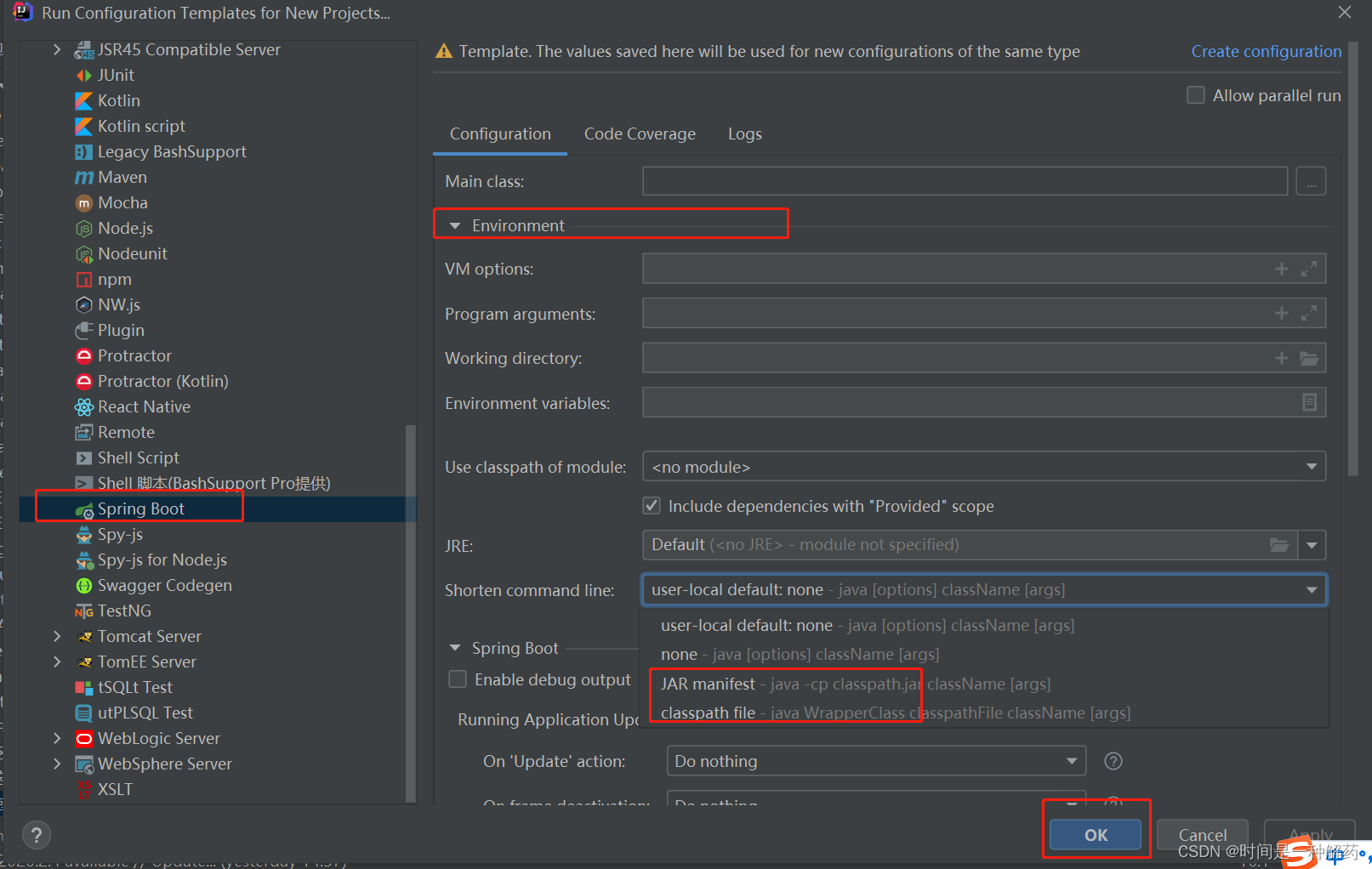
Task: Click the expand editor icon beside VM options
Action: (x=1310, y=268)
